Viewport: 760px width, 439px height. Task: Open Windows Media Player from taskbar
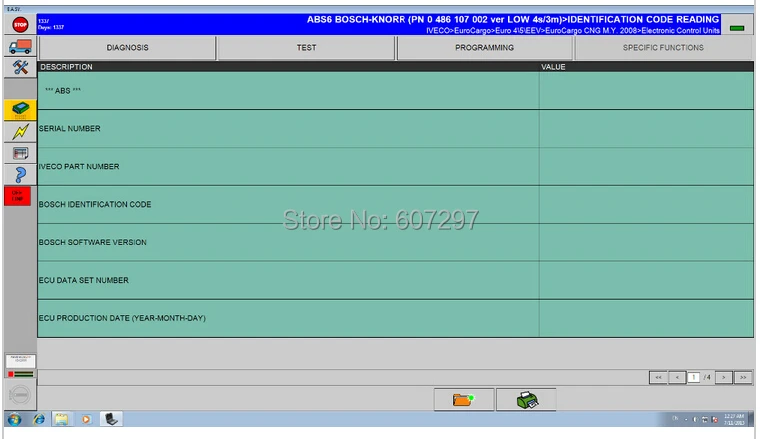tap(86, 419)
